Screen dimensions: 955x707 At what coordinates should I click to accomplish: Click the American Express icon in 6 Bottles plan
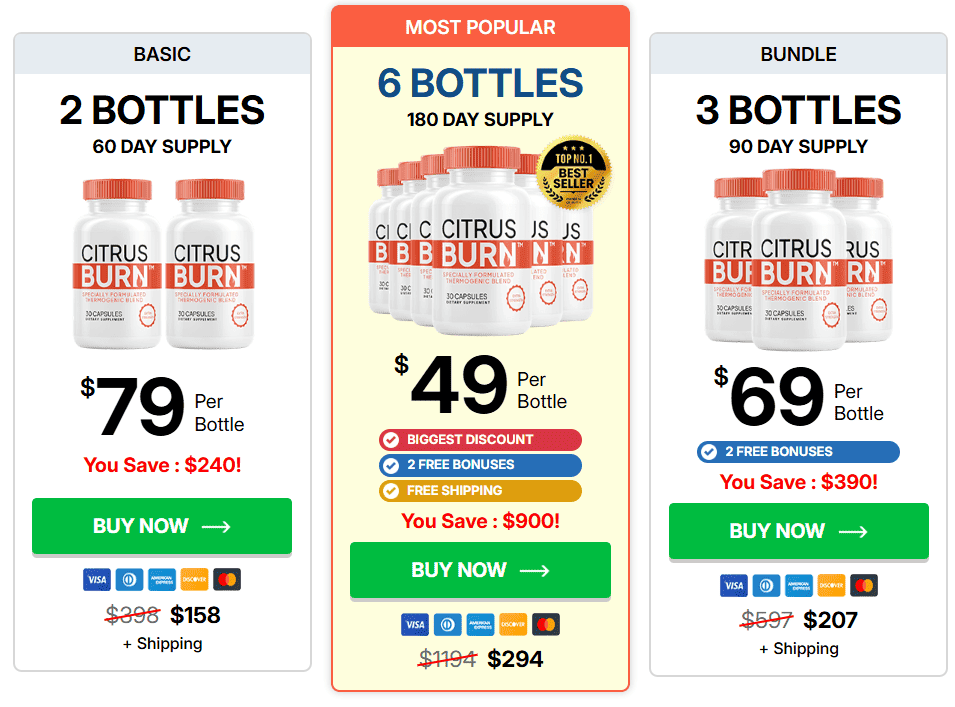click(480, 625)
